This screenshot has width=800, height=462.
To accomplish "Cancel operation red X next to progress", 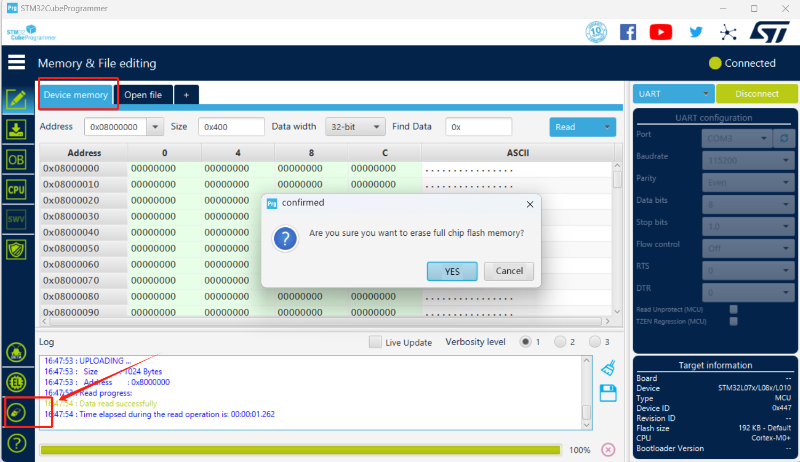I will (x=608, y=449).
